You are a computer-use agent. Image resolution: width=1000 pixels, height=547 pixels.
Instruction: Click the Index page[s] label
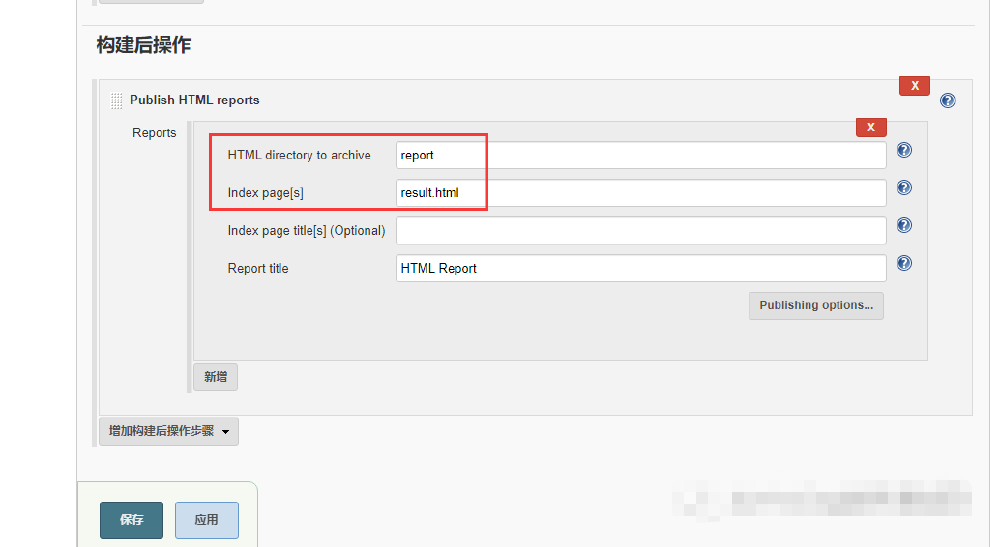point(265,193)
